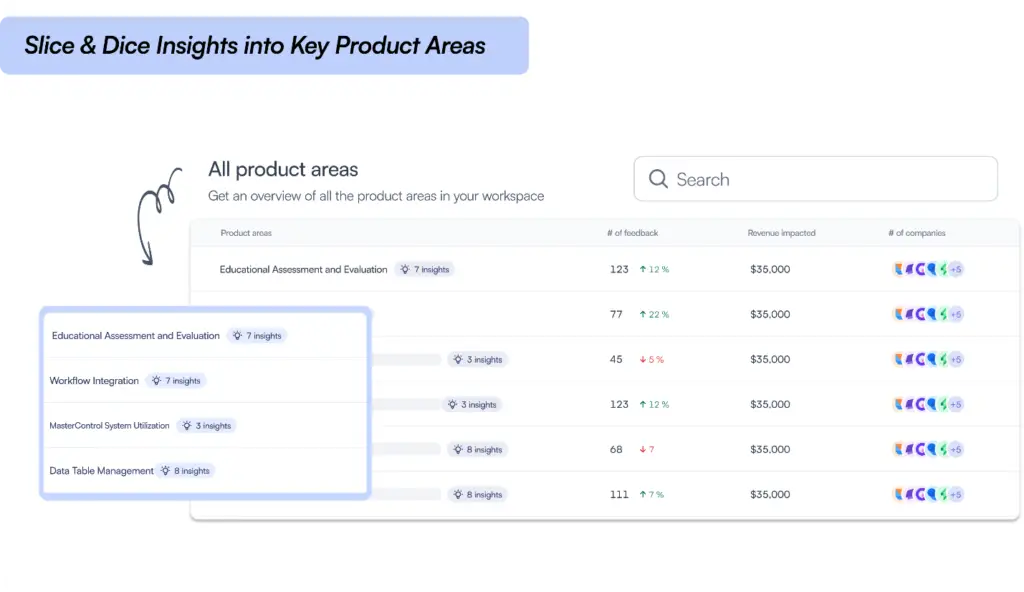Click the $35,000 revenue value in the first row
Screen dimensions: 1024x592
point(770,269)
